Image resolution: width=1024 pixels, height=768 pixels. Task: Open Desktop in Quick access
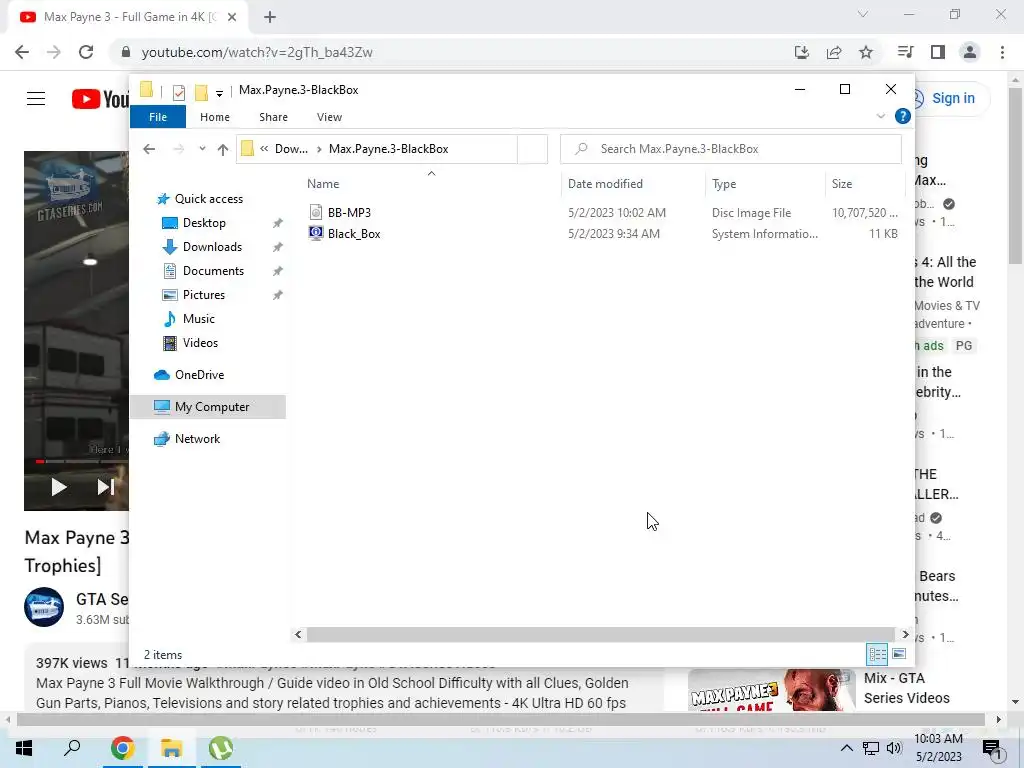[204, 223]
